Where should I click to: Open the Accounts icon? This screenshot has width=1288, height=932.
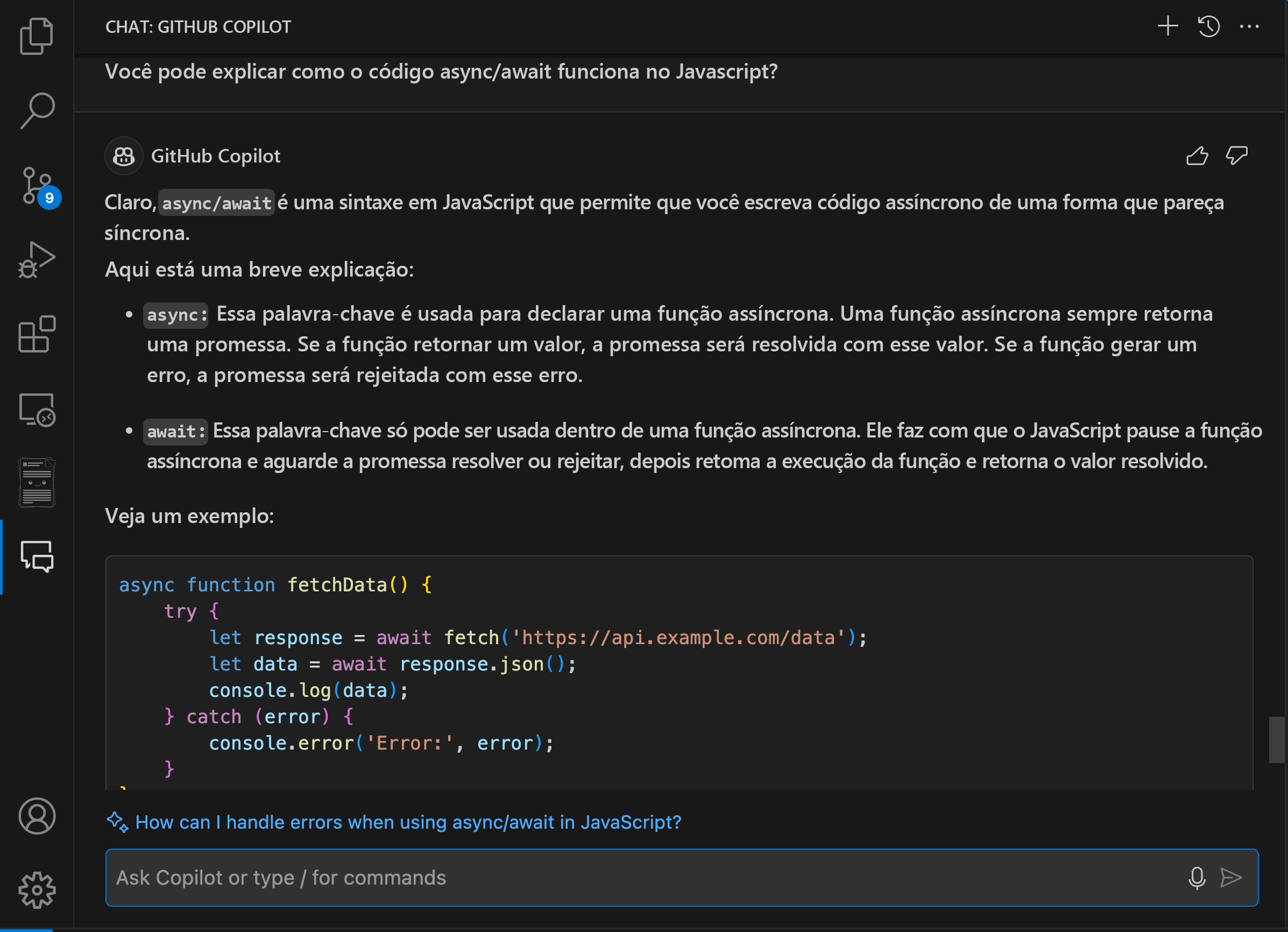click(x=37, y=816)
